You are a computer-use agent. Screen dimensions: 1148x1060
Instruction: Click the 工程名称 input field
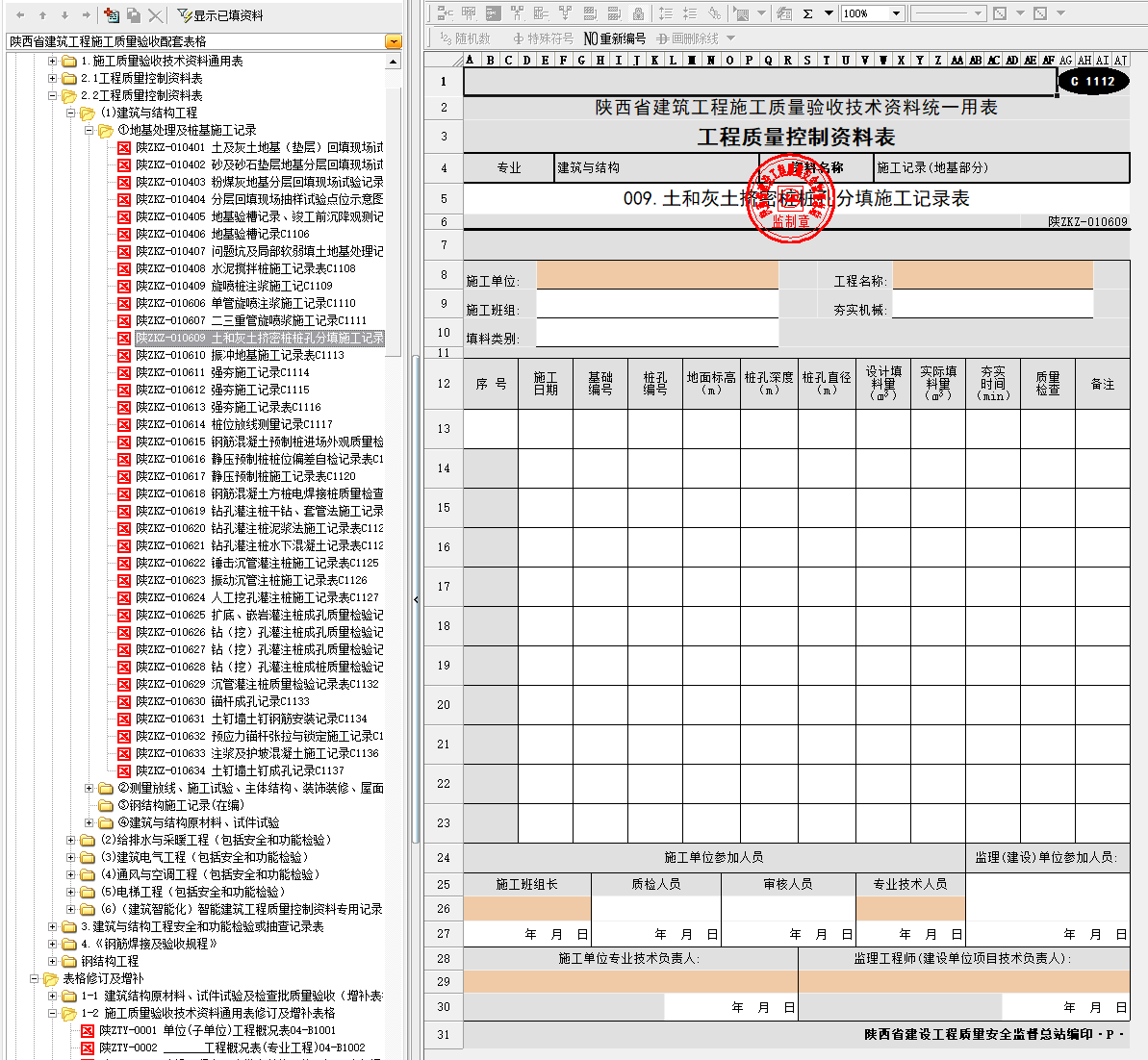click(x=993, y=275)
